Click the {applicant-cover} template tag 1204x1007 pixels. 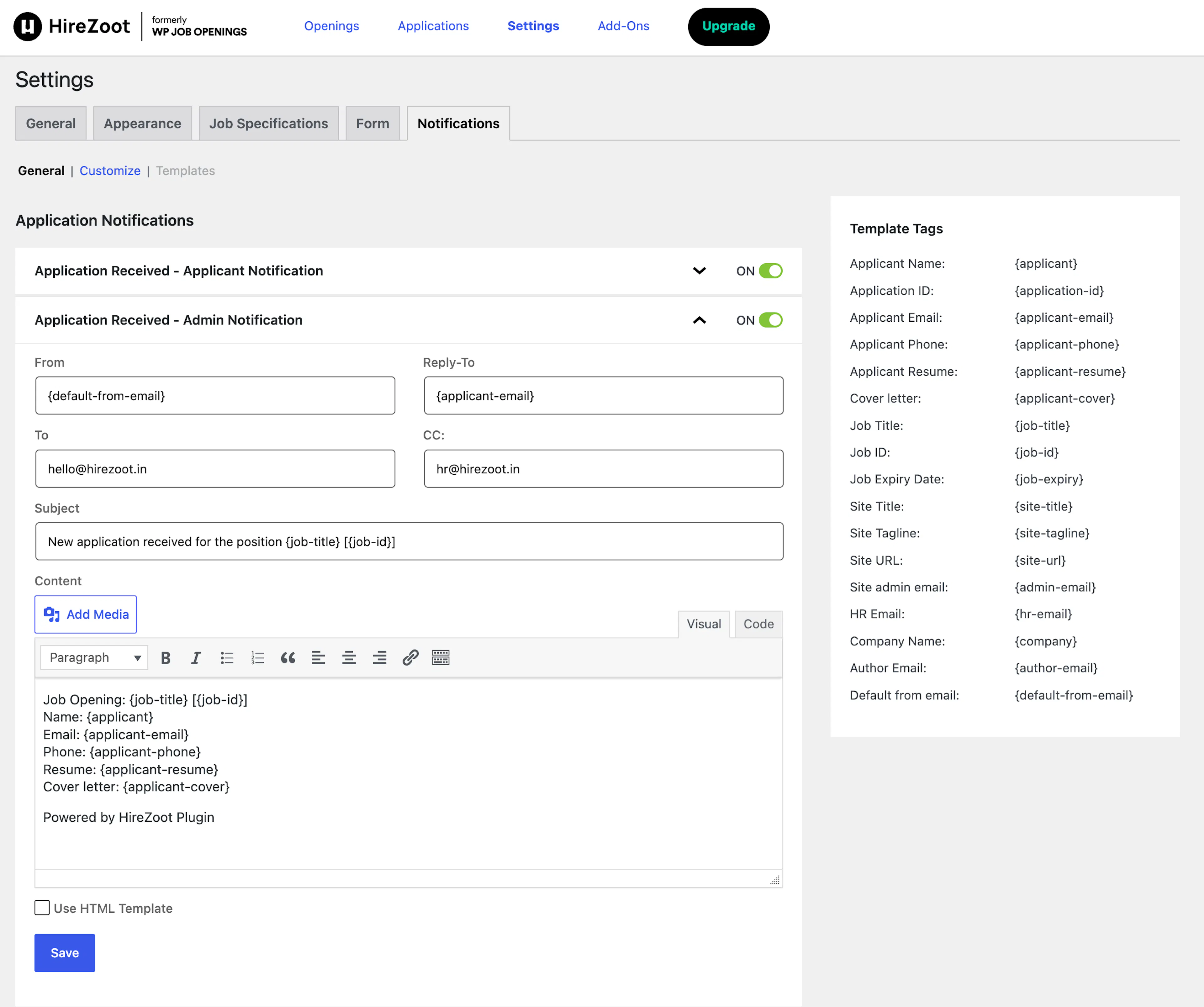(1065, 398)
